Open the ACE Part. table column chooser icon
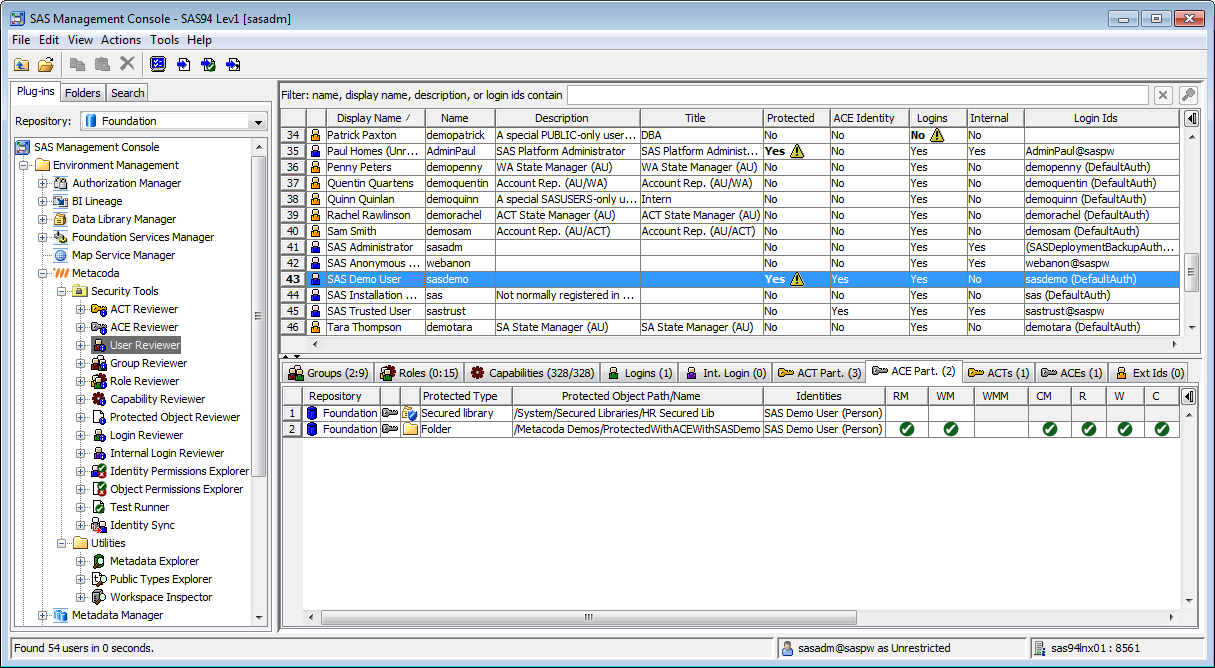Image resolution: width=1215 pixels, height=668 pixels. tap(1189, 396)
